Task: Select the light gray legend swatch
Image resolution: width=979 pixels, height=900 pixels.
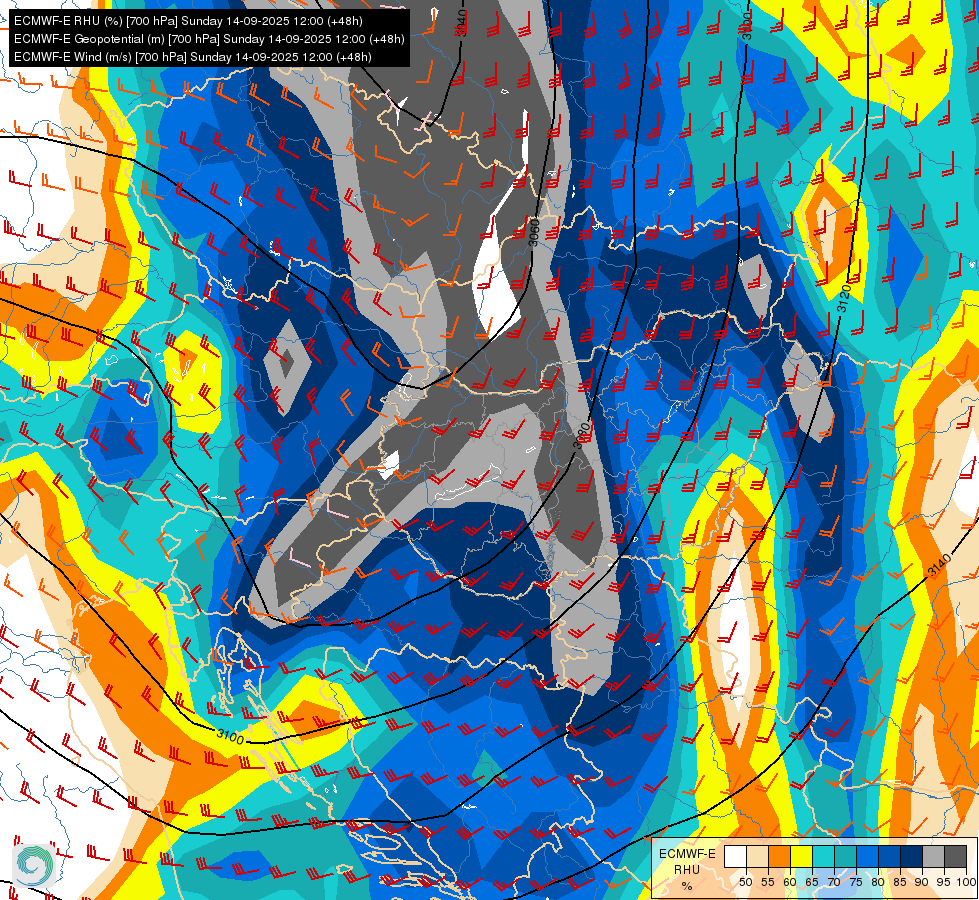Action: pos(934,856)
